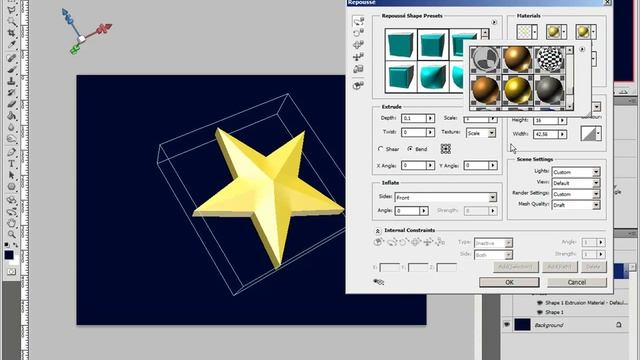Click the Twist field slider arrow

[430, 132]
